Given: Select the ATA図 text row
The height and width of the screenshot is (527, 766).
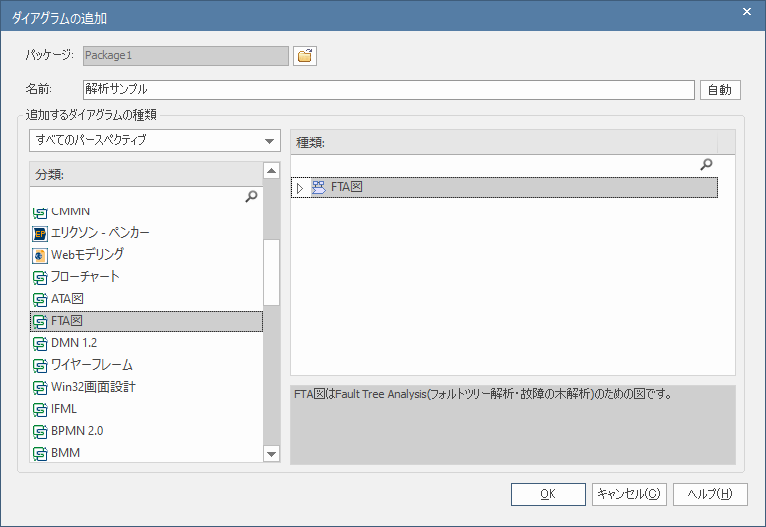Looking at the screenshot, I should tap(67, 299).
